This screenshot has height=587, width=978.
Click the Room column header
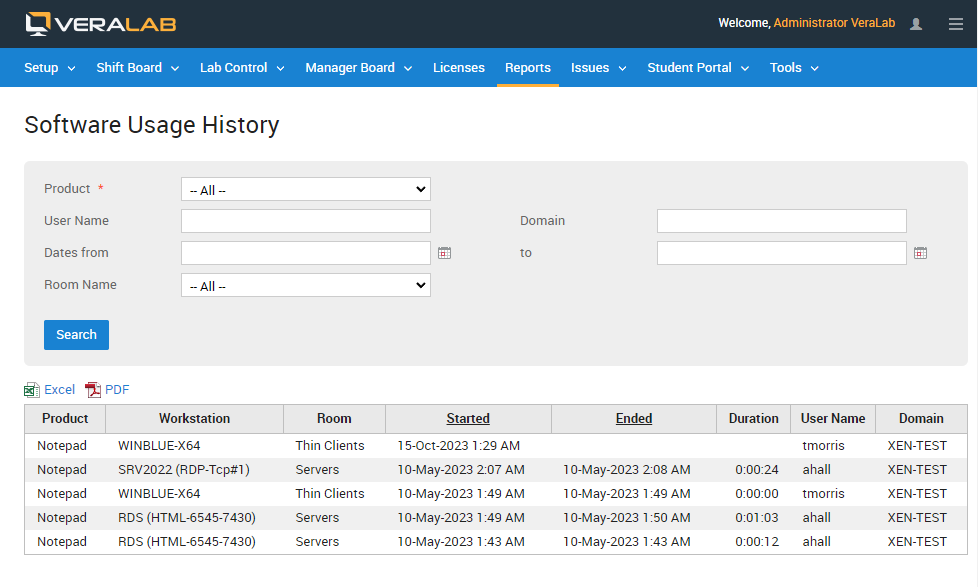coord(334,419)
